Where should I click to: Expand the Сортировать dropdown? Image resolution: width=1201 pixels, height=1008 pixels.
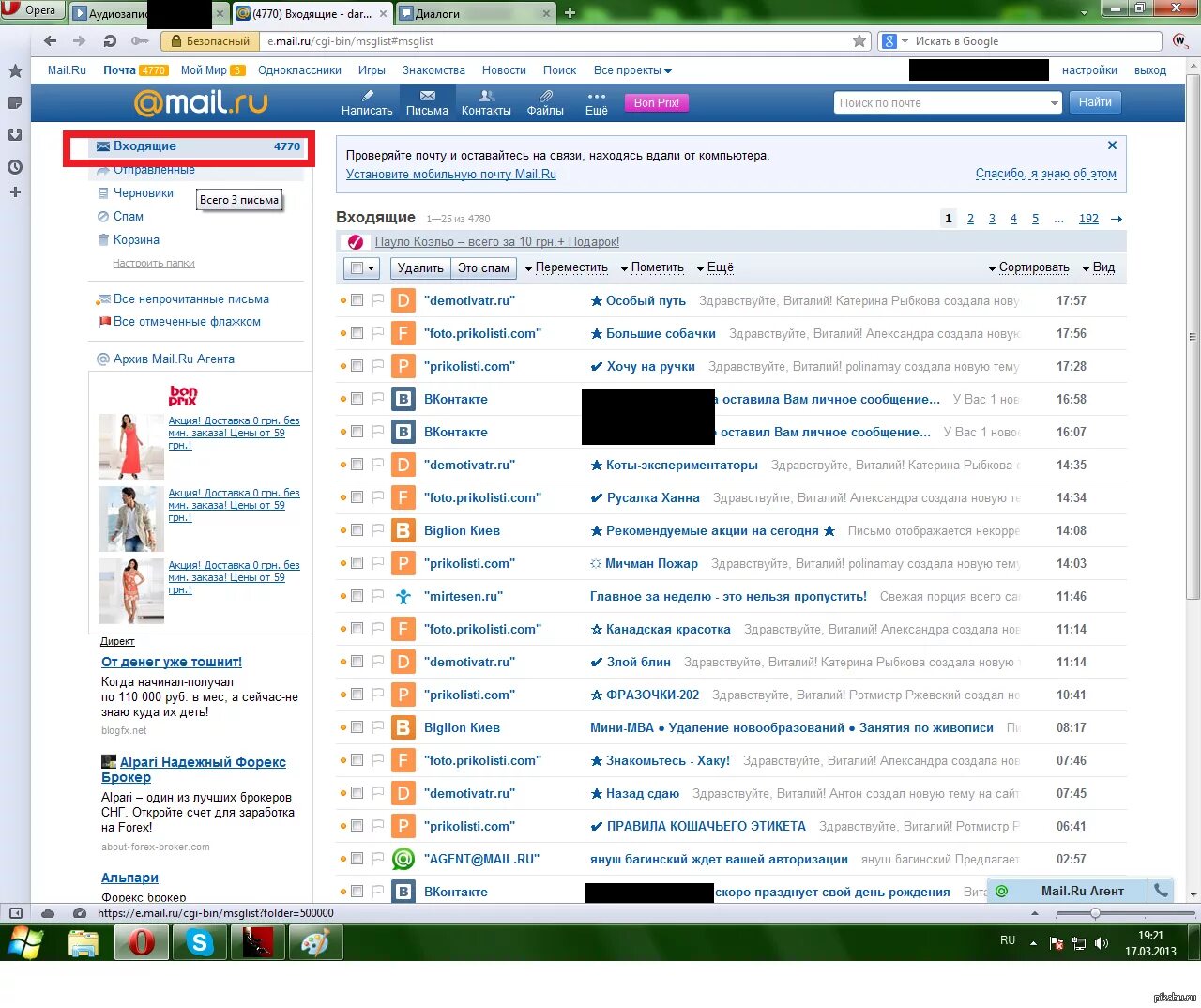click(x=1028, y=267)
